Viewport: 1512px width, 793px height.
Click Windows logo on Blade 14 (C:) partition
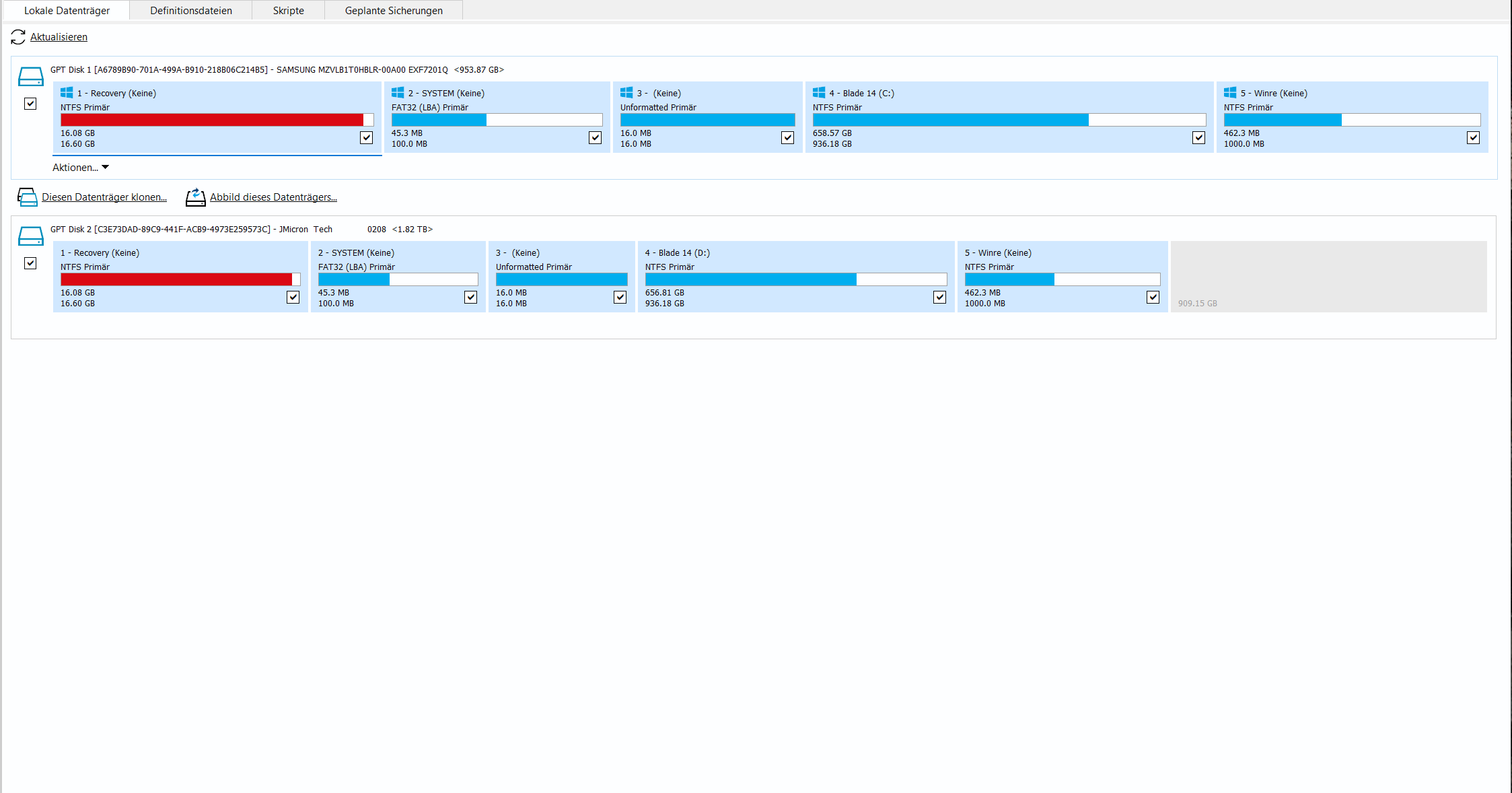(819, 93)
